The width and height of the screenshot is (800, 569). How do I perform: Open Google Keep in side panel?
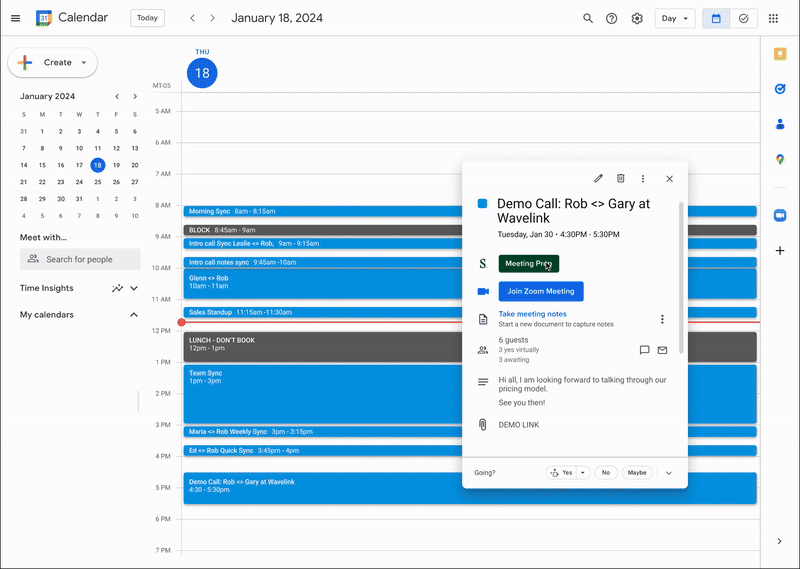coord(780,54)
